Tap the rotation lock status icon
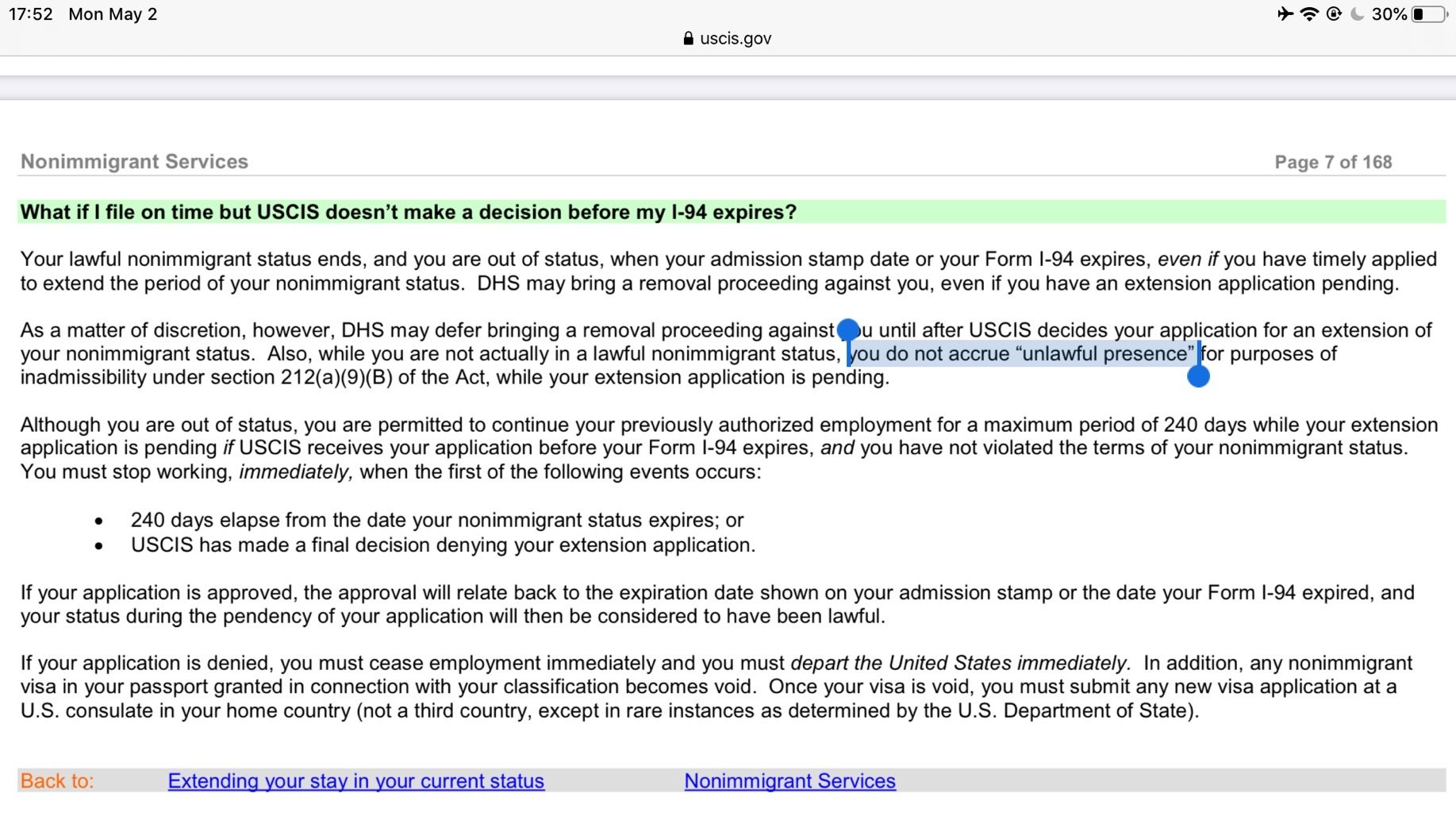The height and width of the screenshot is (828, 1456). pyautogui.click(x=1334, y=13)
